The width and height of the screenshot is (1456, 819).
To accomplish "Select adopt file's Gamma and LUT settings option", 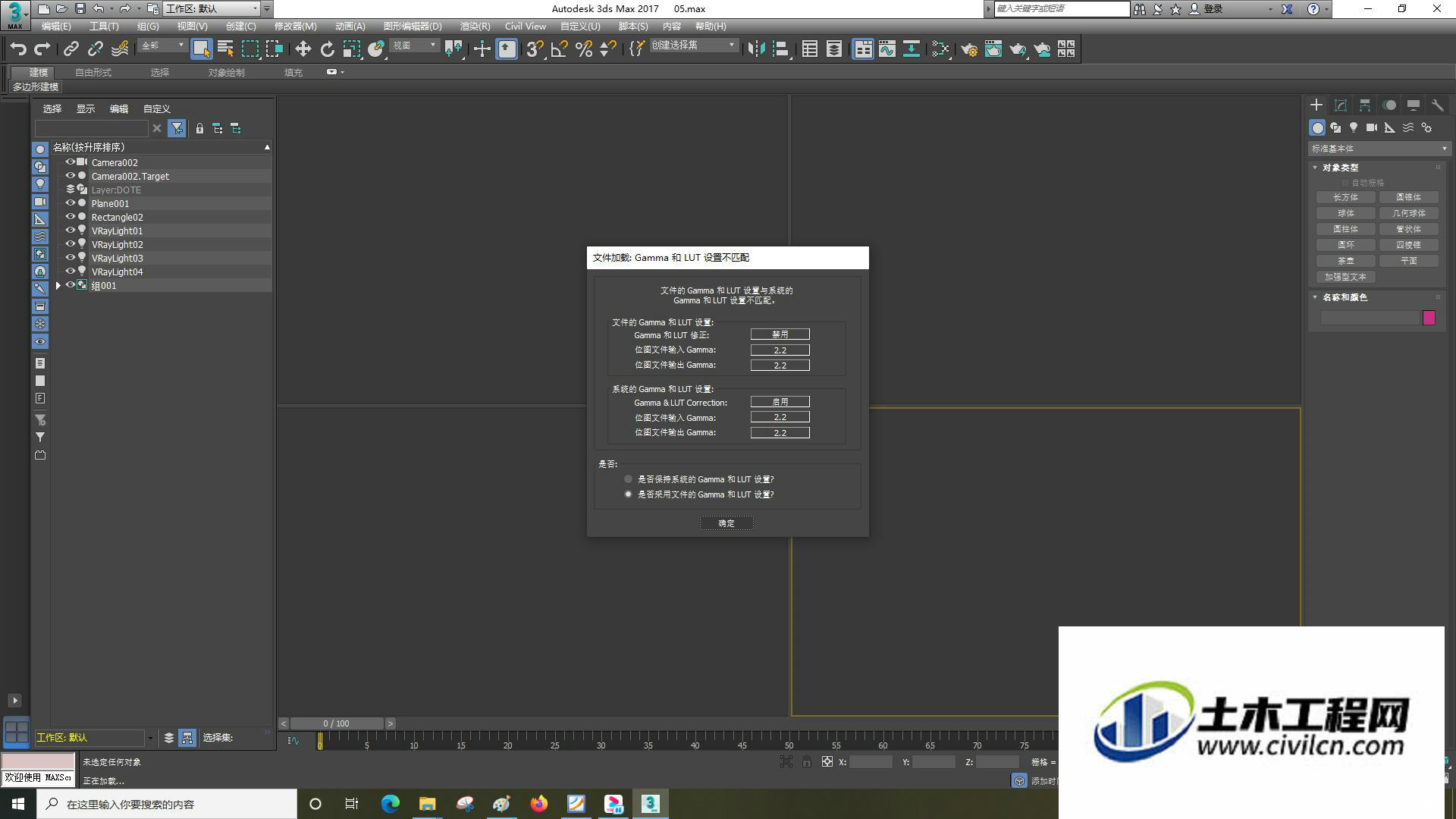I will point(628,494).
